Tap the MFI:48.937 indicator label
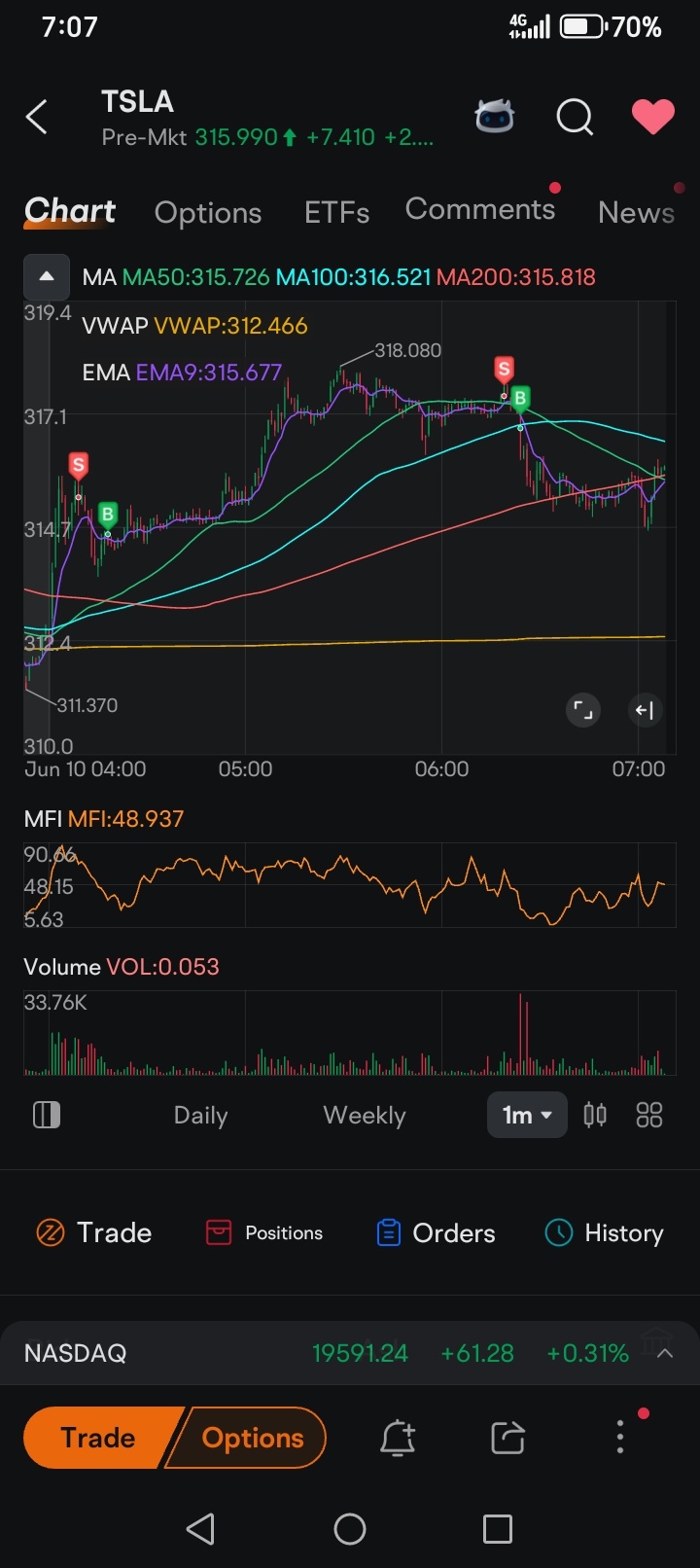The image size is (700, 1568). (x=125, y=819)
